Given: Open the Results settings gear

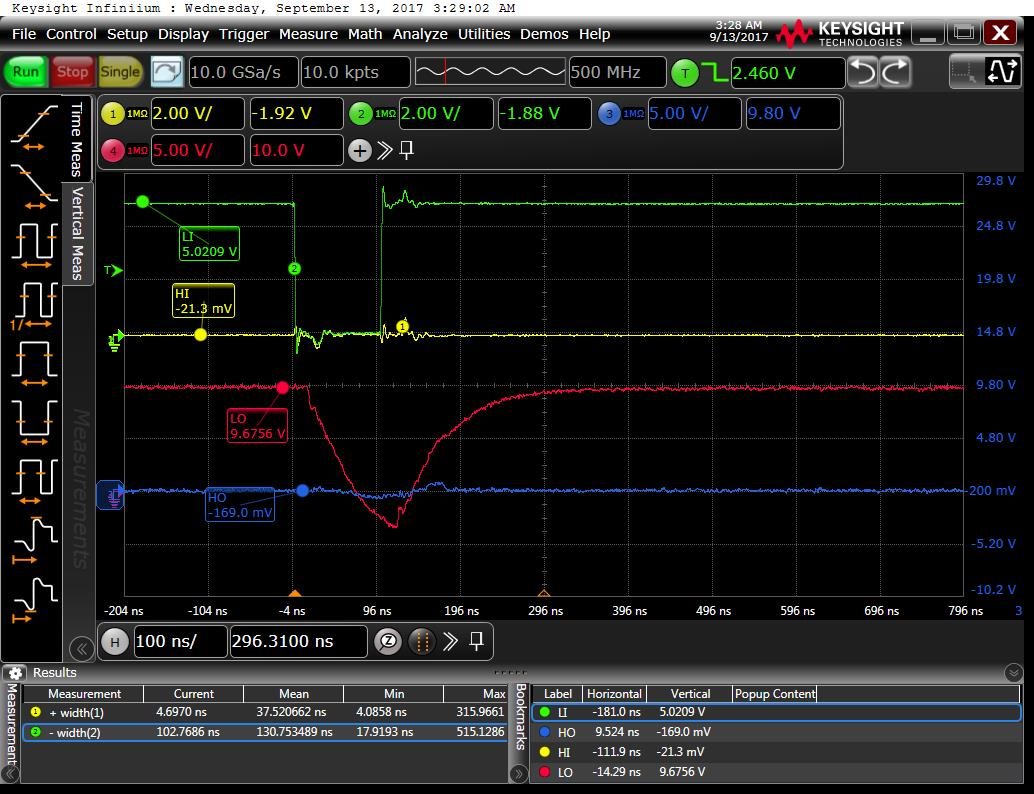Looking at the screenshot, I should click(x=15, y=673).
